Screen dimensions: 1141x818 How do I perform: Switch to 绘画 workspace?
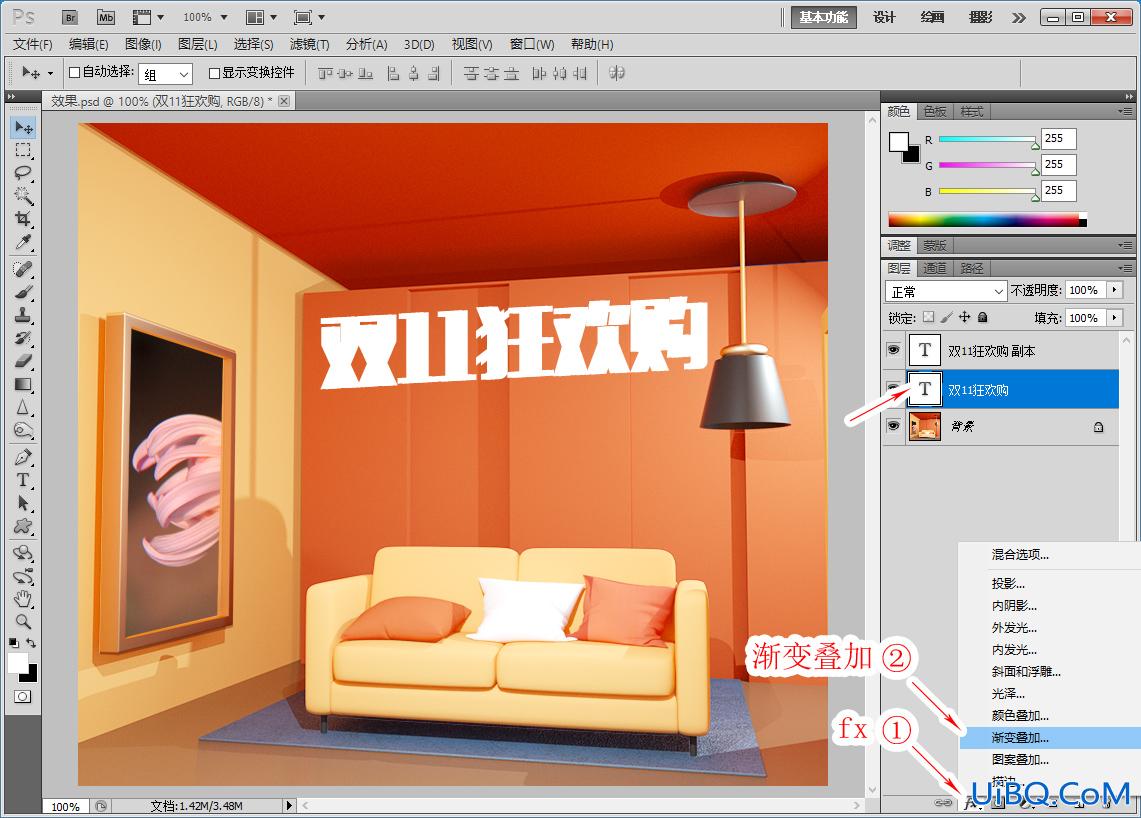(x=932, y=17)
